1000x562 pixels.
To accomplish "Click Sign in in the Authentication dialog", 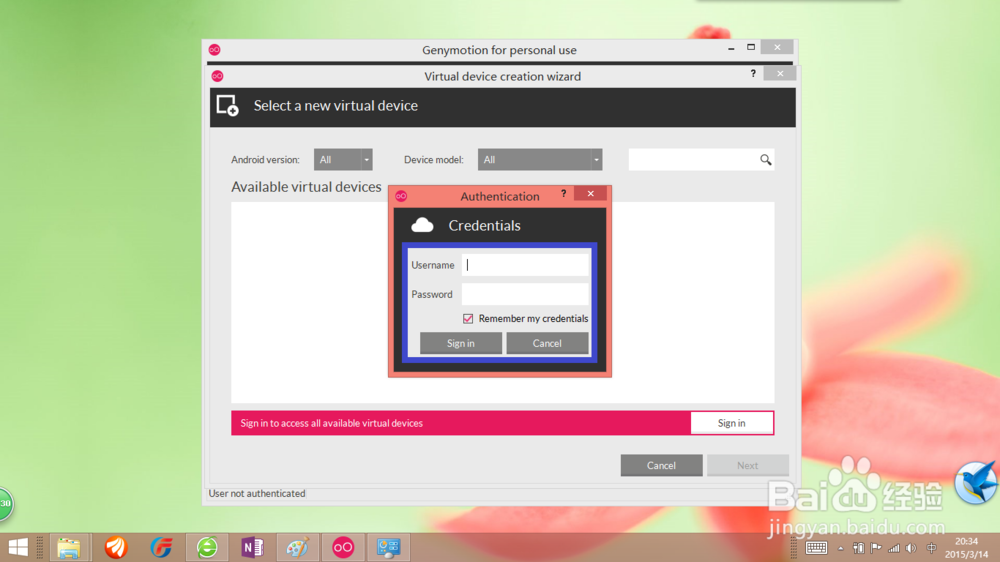I will [x=460, y=343].
